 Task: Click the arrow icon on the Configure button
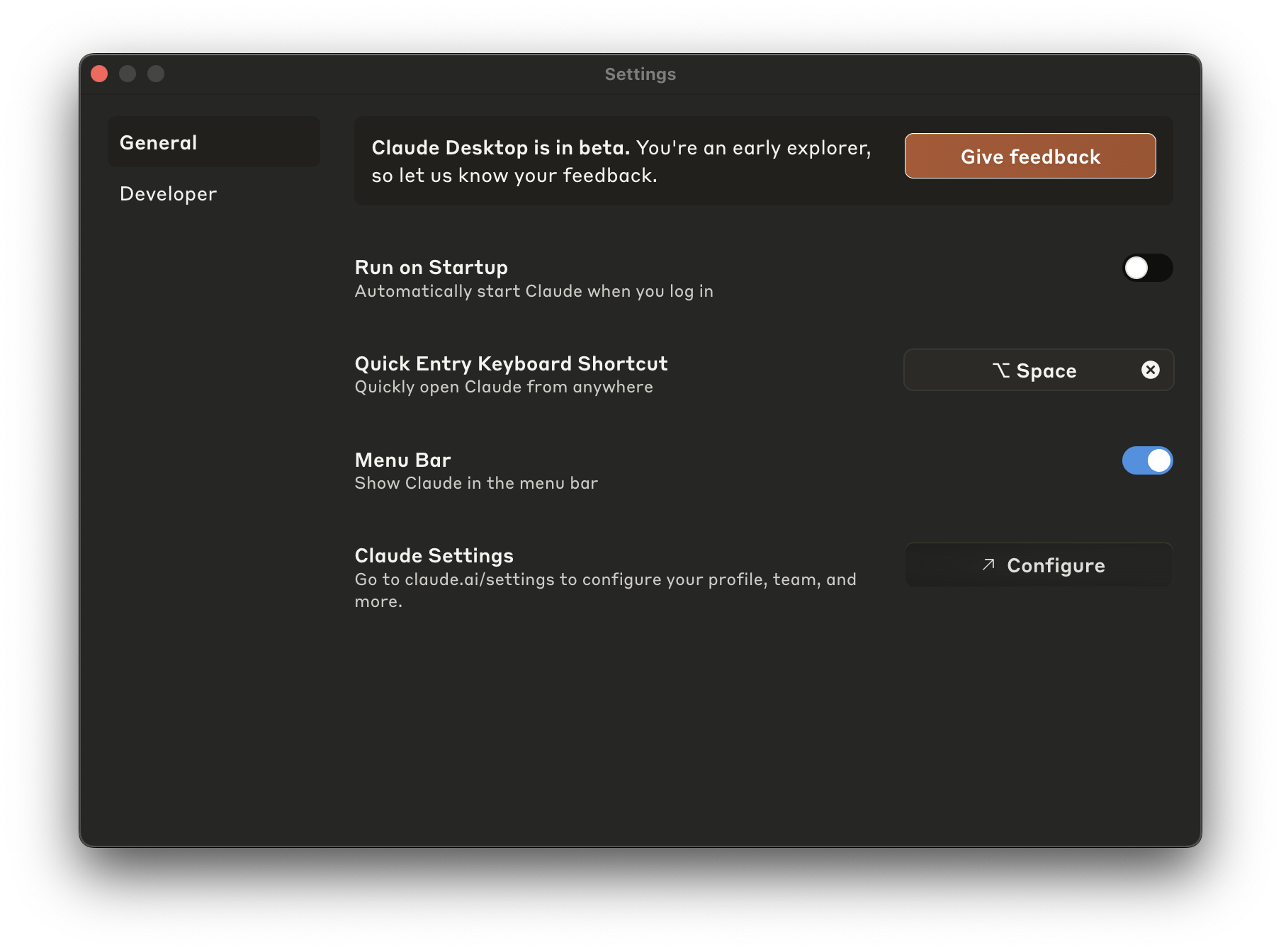click(x=988, y=565)
